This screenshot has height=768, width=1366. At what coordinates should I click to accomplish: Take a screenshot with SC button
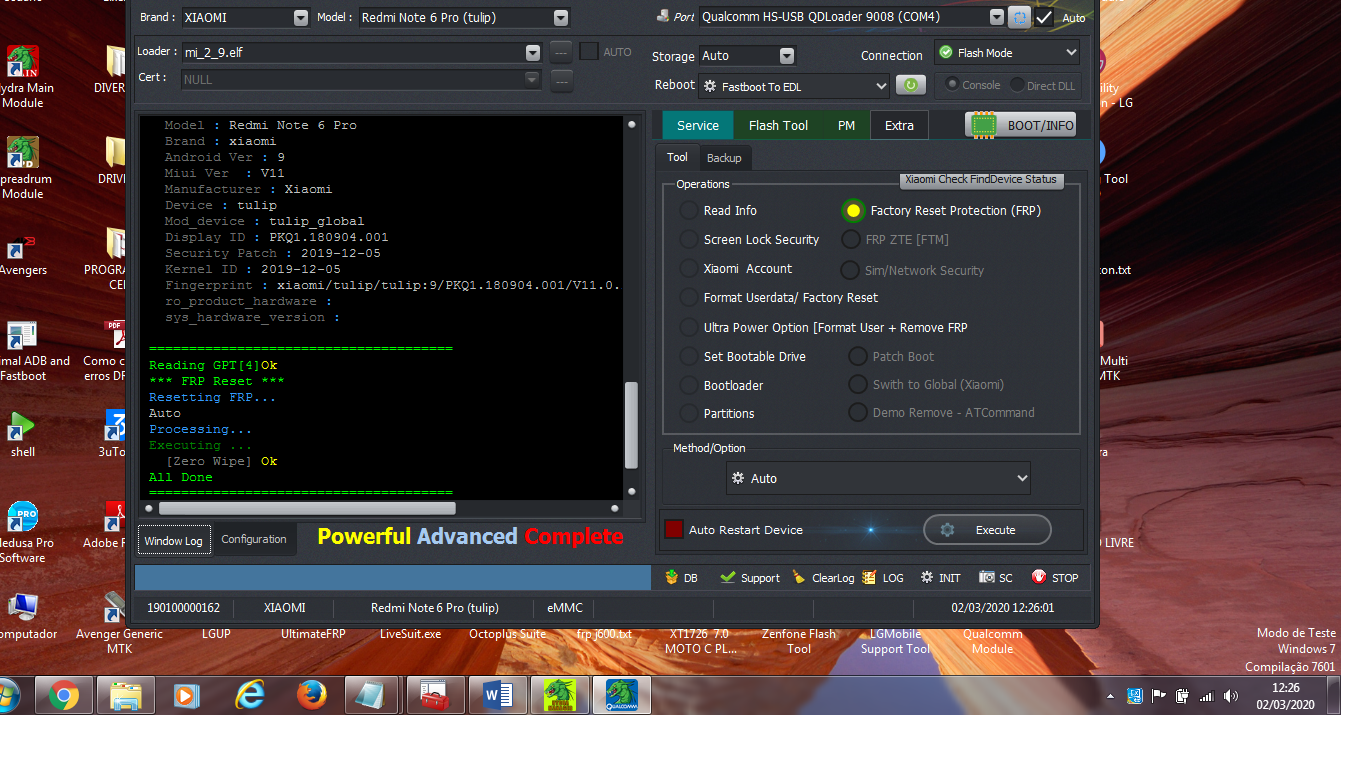coord(996,578)
